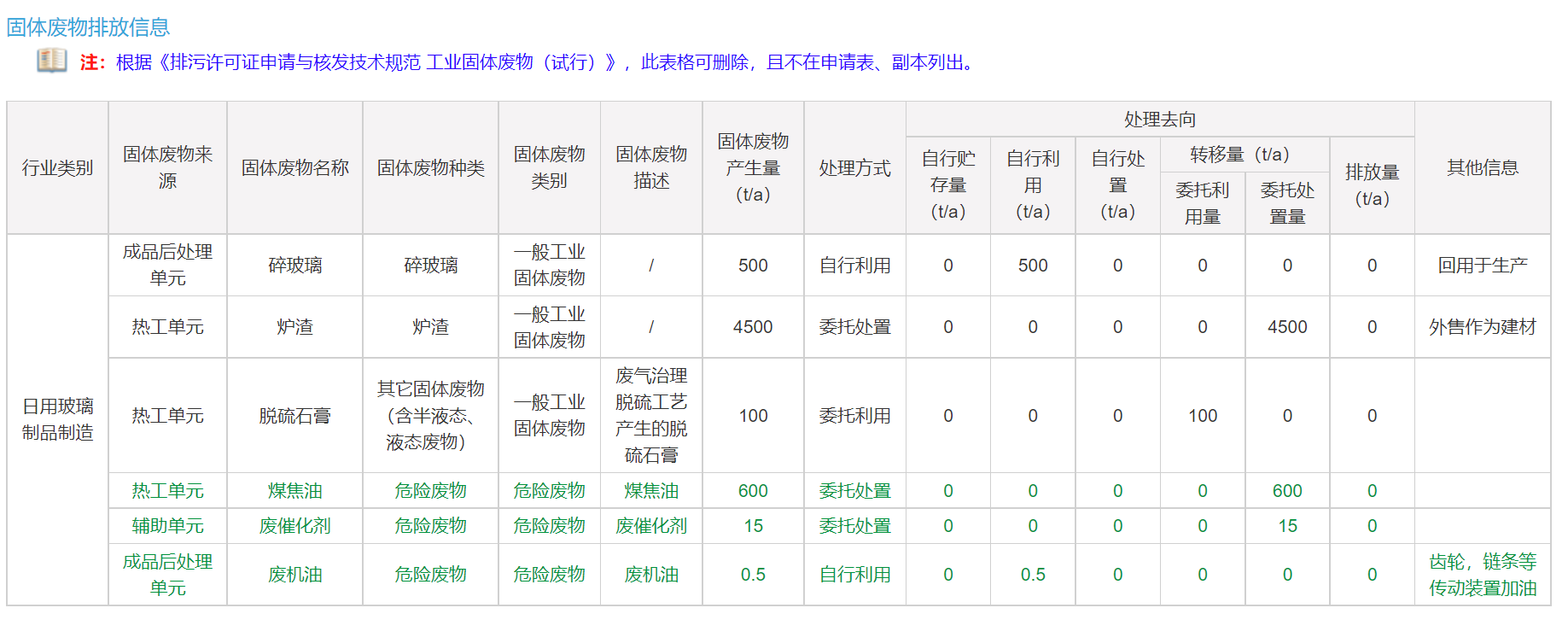Click 一般工业固体废物 in the 脱硫石膏 row

[x=549, y=415]
